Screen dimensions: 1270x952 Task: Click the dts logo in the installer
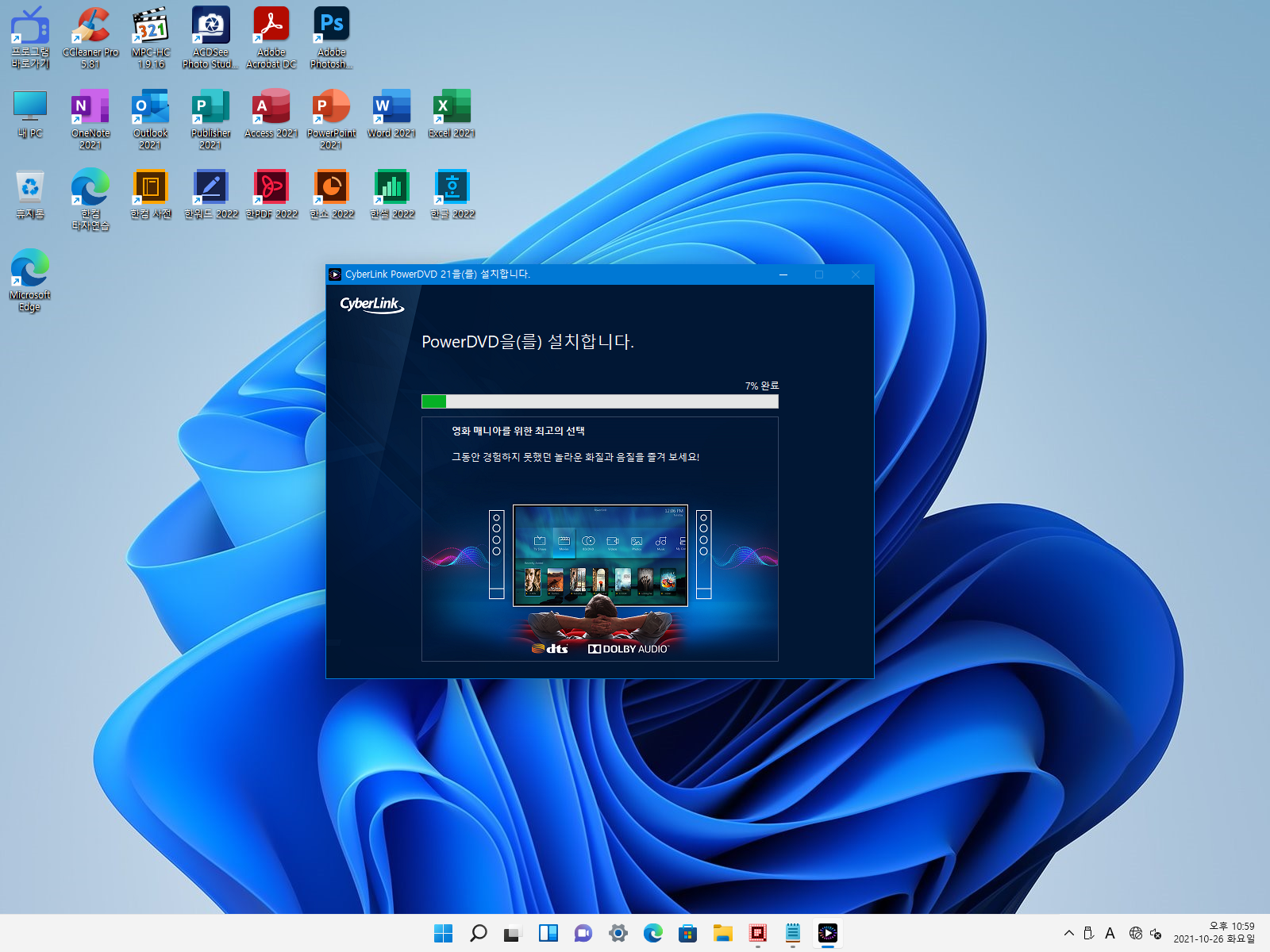[x=550, y=649]
